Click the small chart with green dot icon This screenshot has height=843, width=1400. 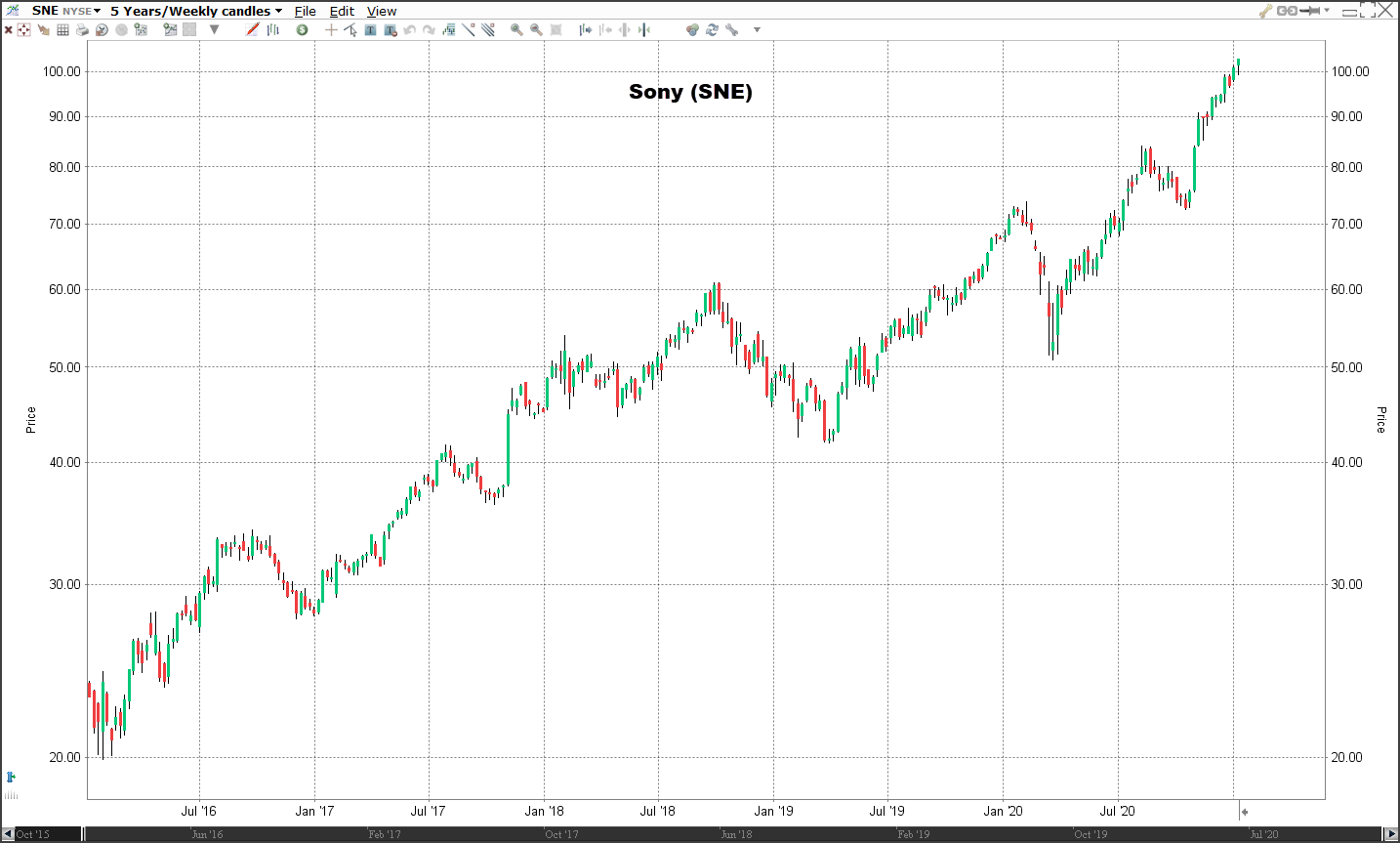click(x=141, y=30)
